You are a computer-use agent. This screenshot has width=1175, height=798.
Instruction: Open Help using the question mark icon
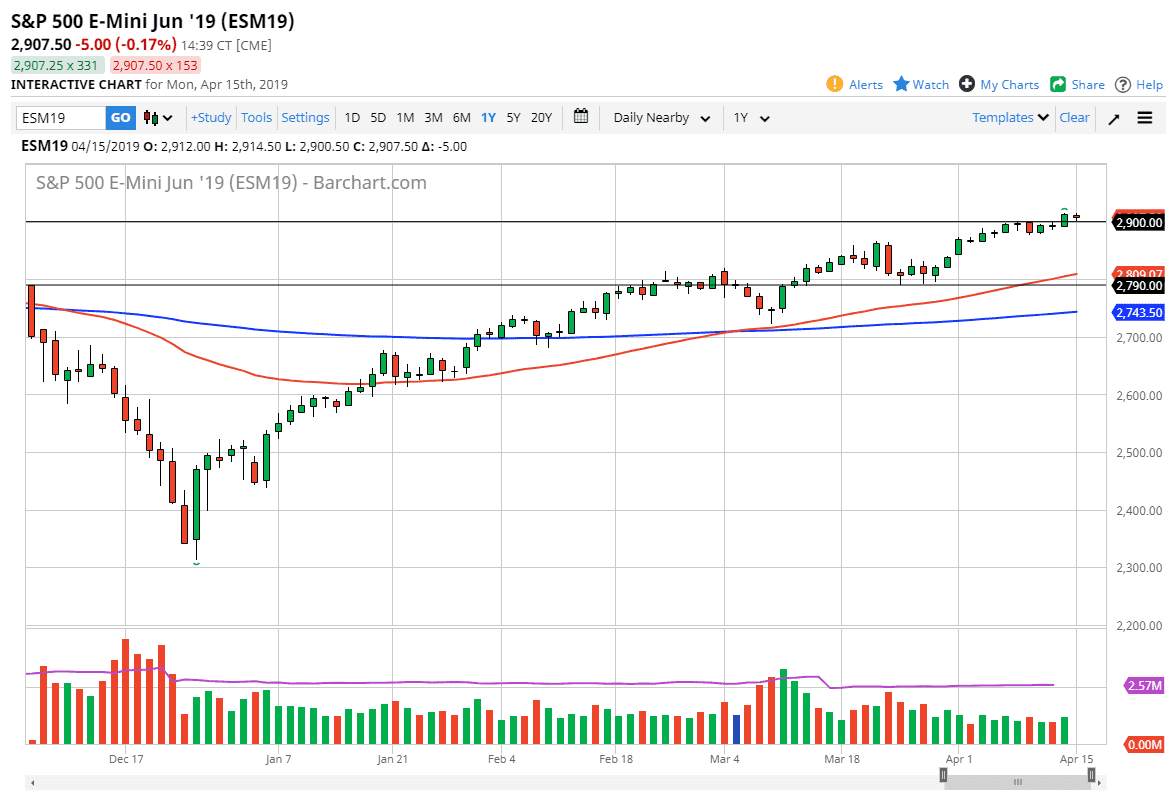(x=1122, y=85)
